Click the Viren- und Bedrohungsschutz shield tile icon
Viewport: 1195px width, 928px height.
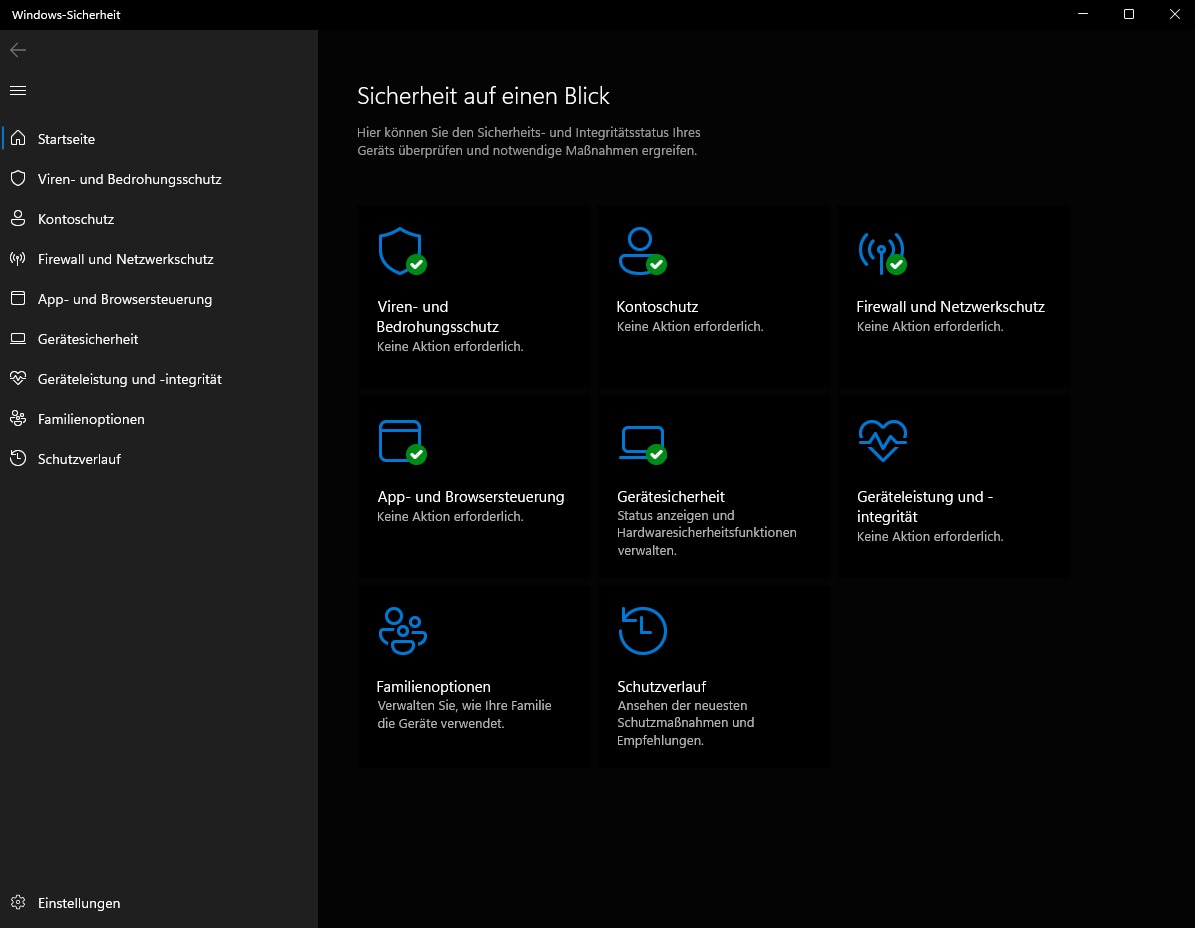coord(400,251)
